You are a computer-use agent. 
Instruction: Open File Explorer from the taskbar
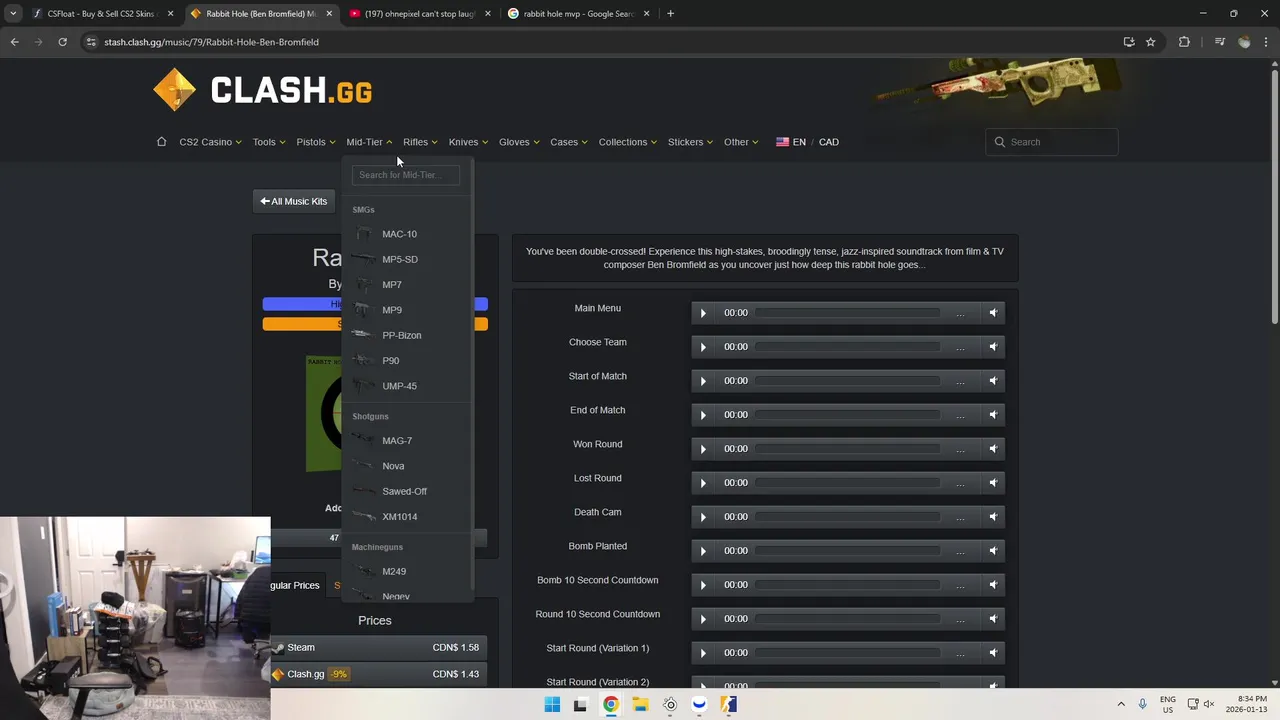(x=640, y=704)
